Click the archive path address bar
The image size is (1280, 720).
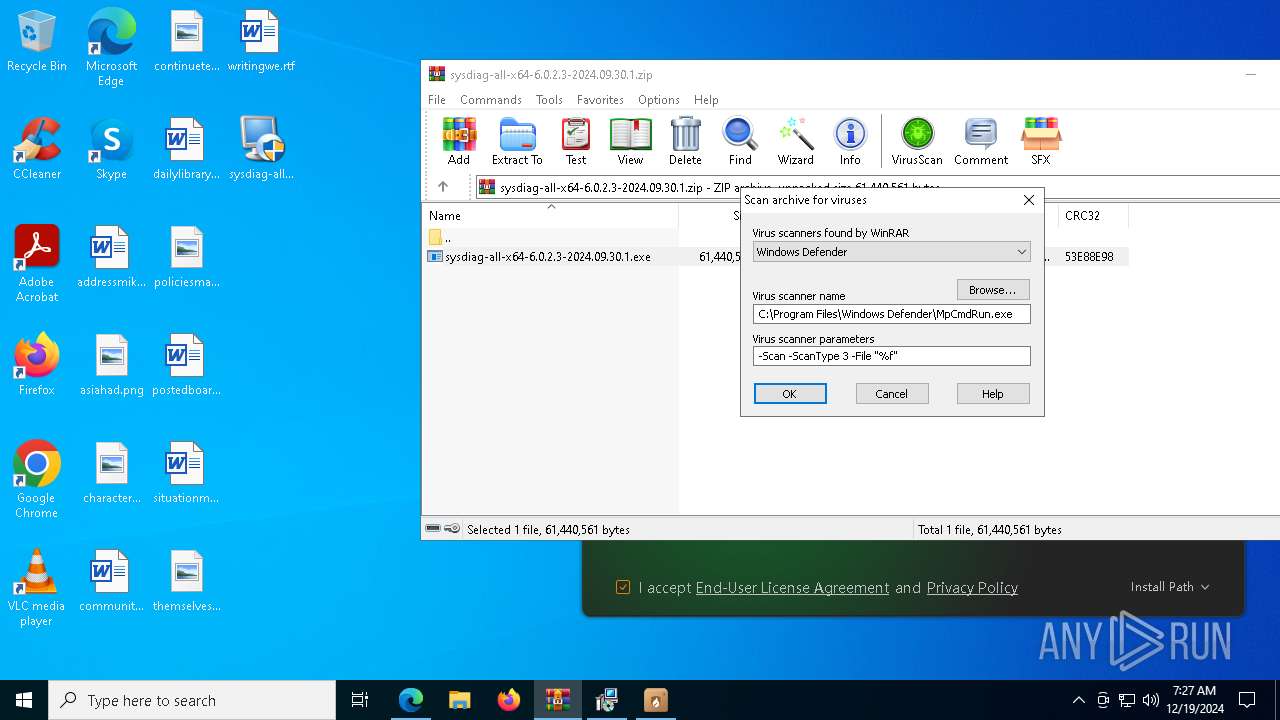click(x=876, y=187)
